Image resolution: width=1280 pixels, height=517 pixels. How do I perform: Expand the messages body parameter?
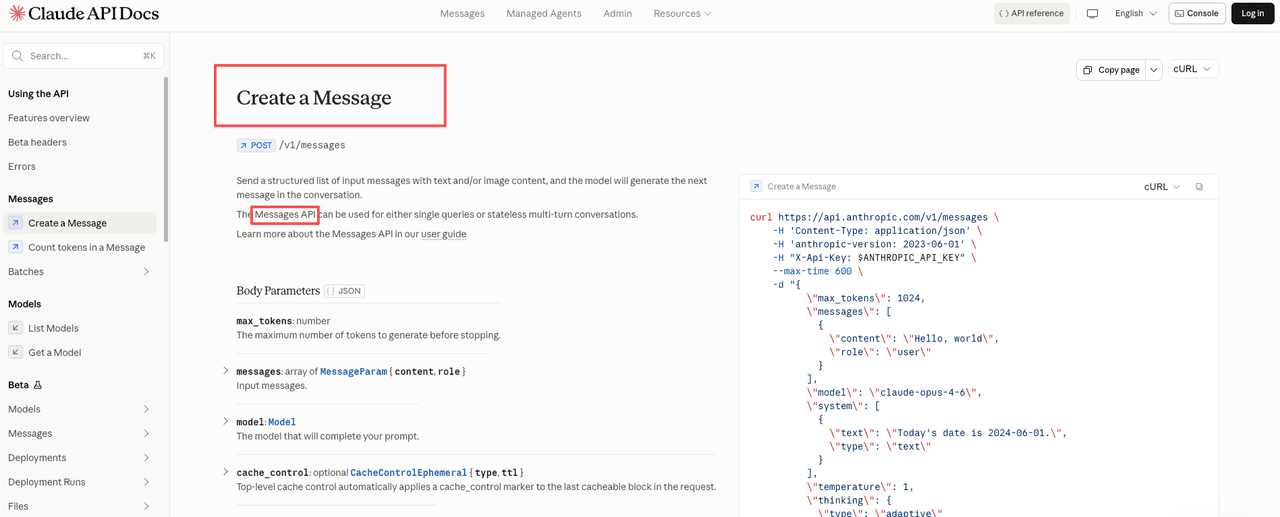tap(226, 371)
